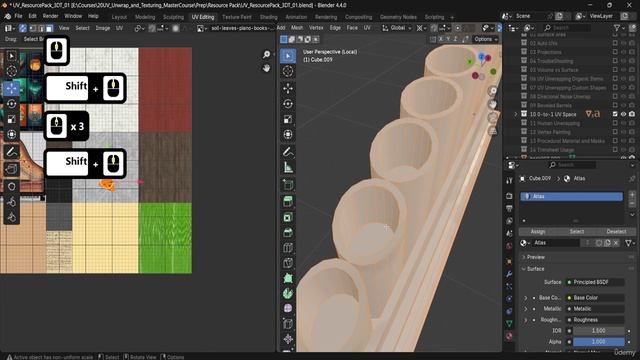640x360 pixels.
Task: Click the Deselect material button
Action: click(x=616, y=231)
